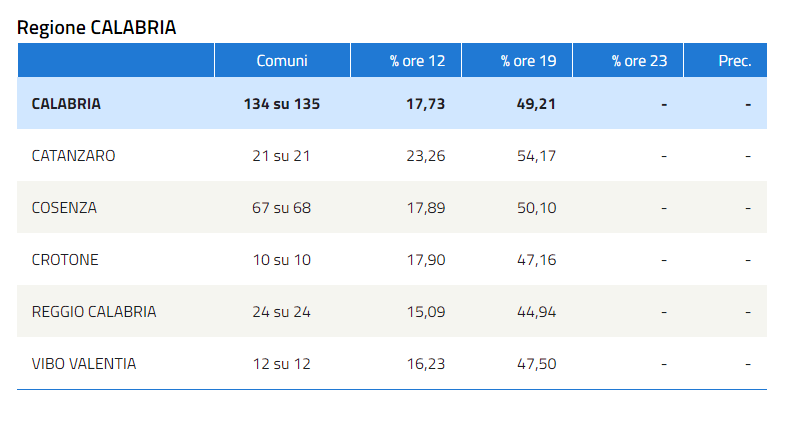Click the Comuni column header

(282, 61)
